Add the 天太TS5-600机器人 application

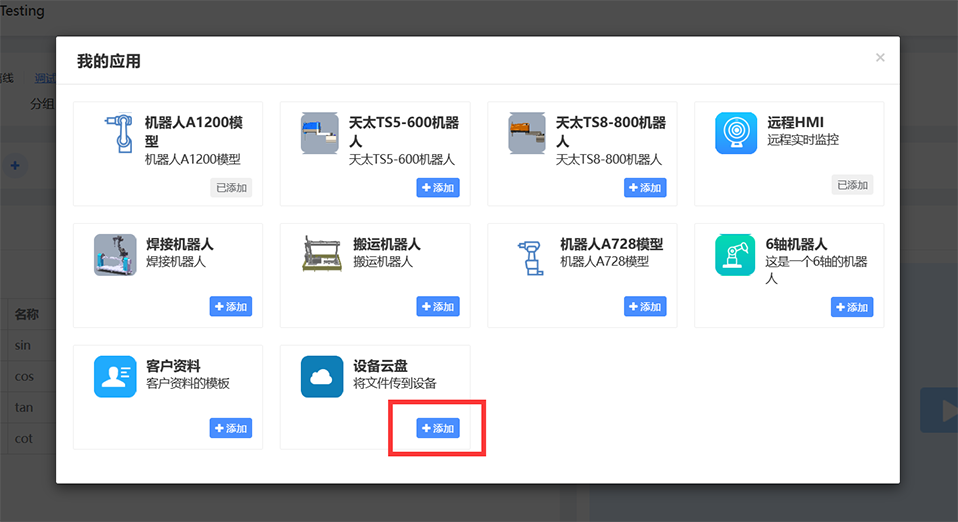tap(438, 187)
